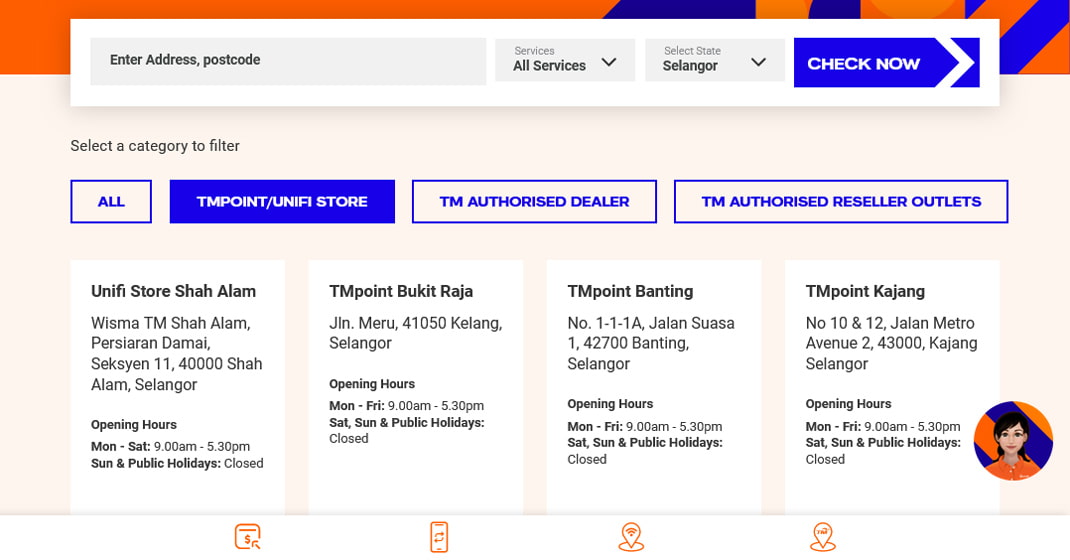This screenshot has height=560, width=1070.
Task: Select the TMpoint Bukit Raja title
Action: (401, 291)
